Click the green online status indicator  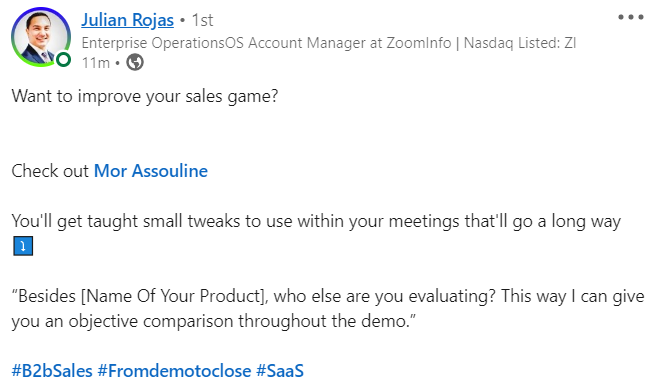[x=63, y=60]
